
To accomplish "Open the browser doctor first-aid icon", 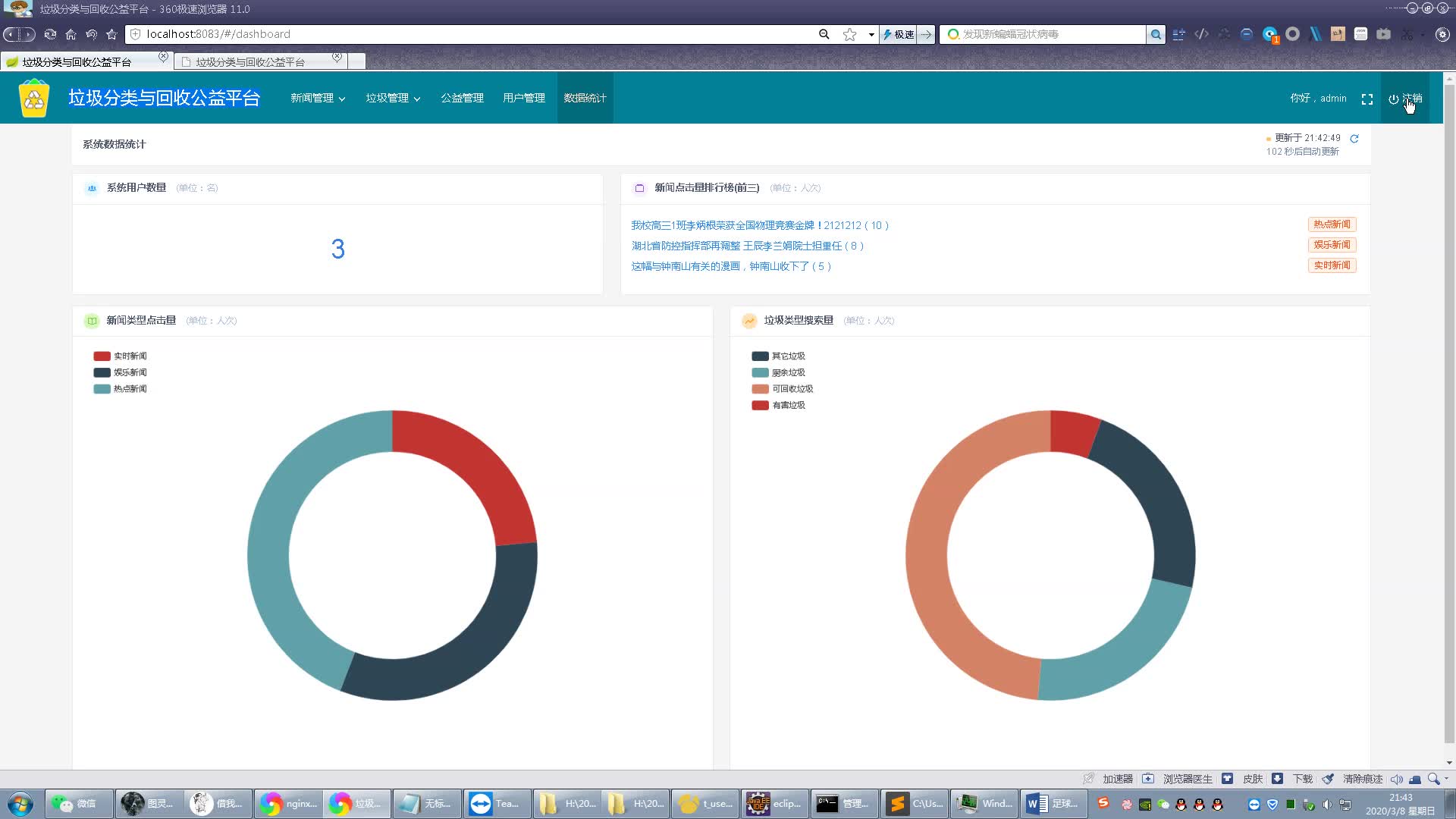I will (1147, 779).
